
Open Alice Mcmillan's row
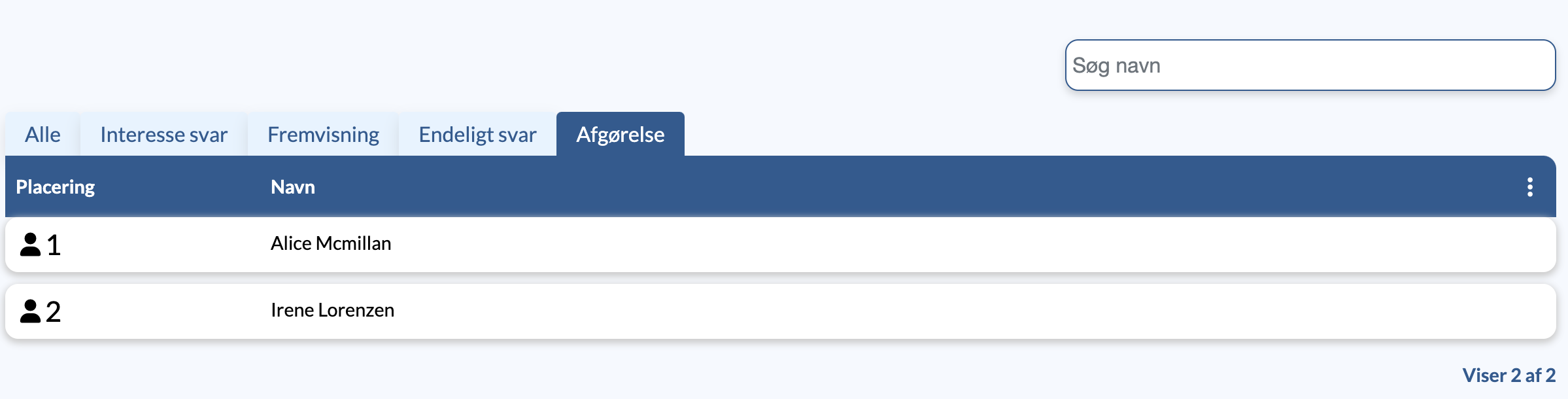781,245
